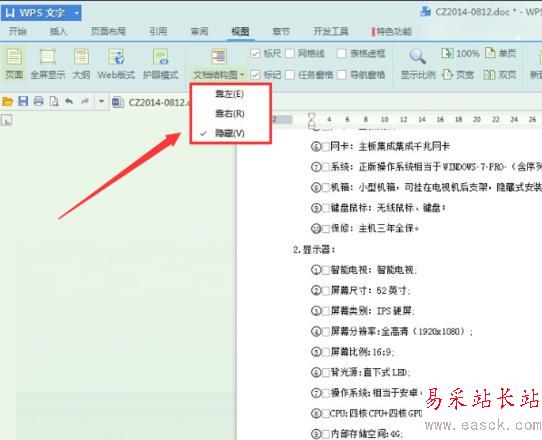Choose single page (单页) view

501,53
